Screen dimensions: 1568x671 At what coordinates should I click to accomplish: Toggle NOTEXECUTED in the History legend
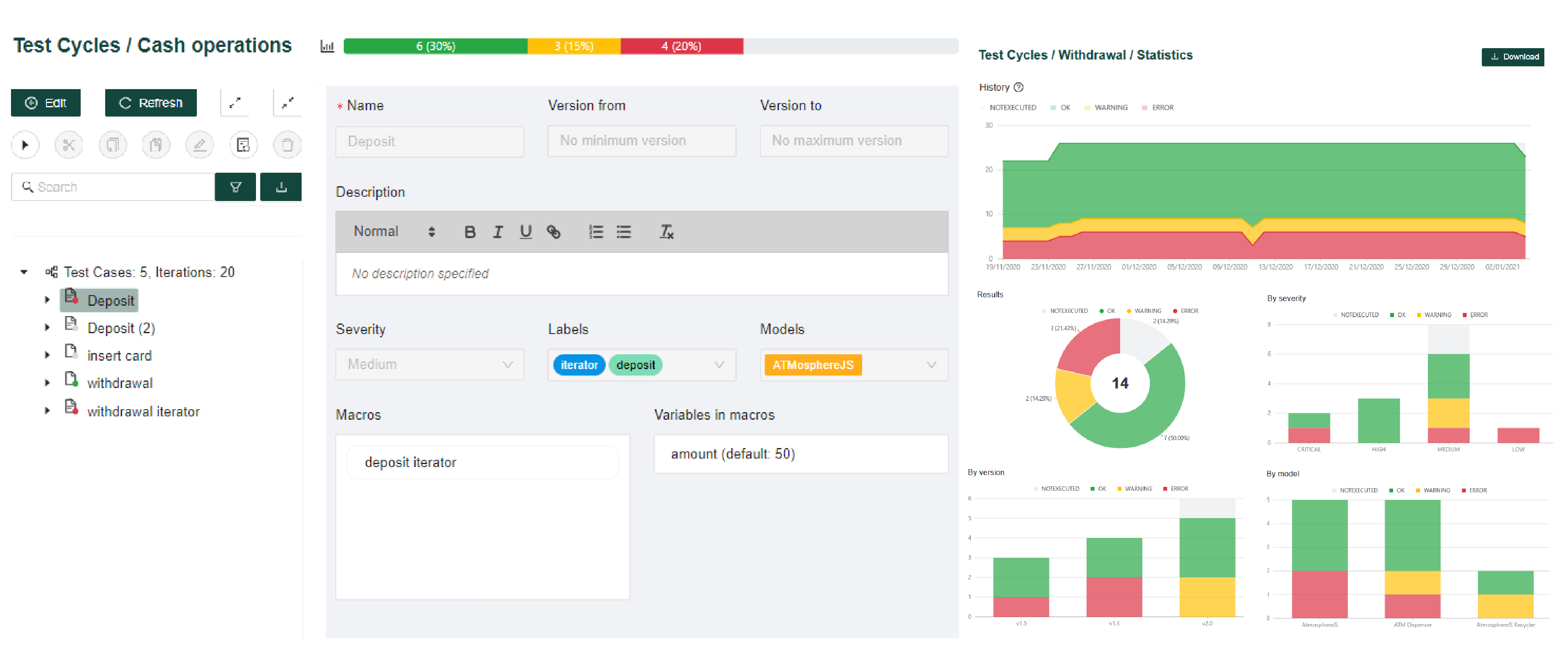point(1008,108)
